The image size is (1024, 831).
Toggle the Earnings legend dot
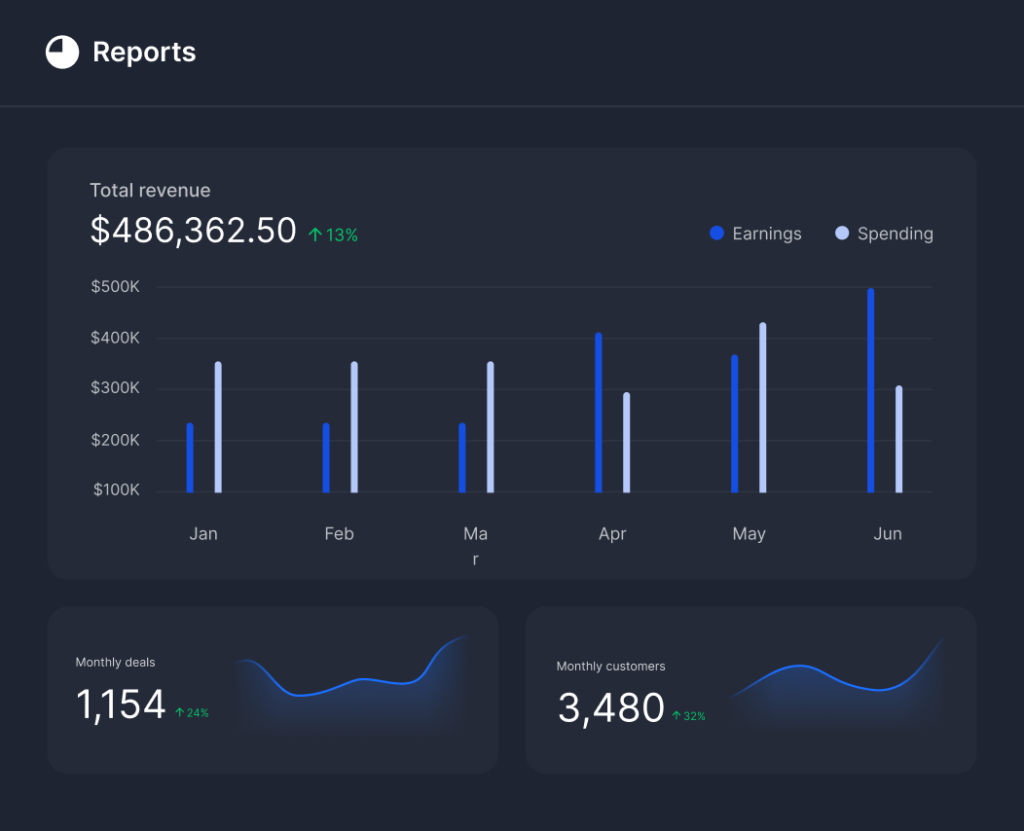tap(716, 233)
